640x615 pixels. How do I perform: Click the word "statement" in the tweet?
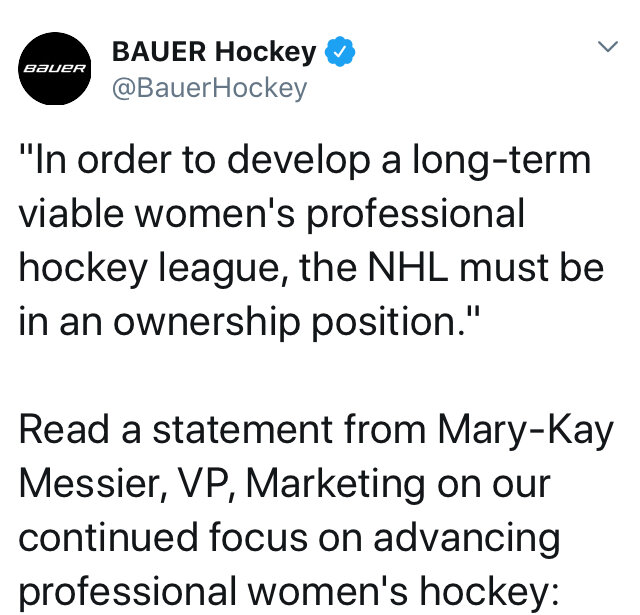(242, 429)
